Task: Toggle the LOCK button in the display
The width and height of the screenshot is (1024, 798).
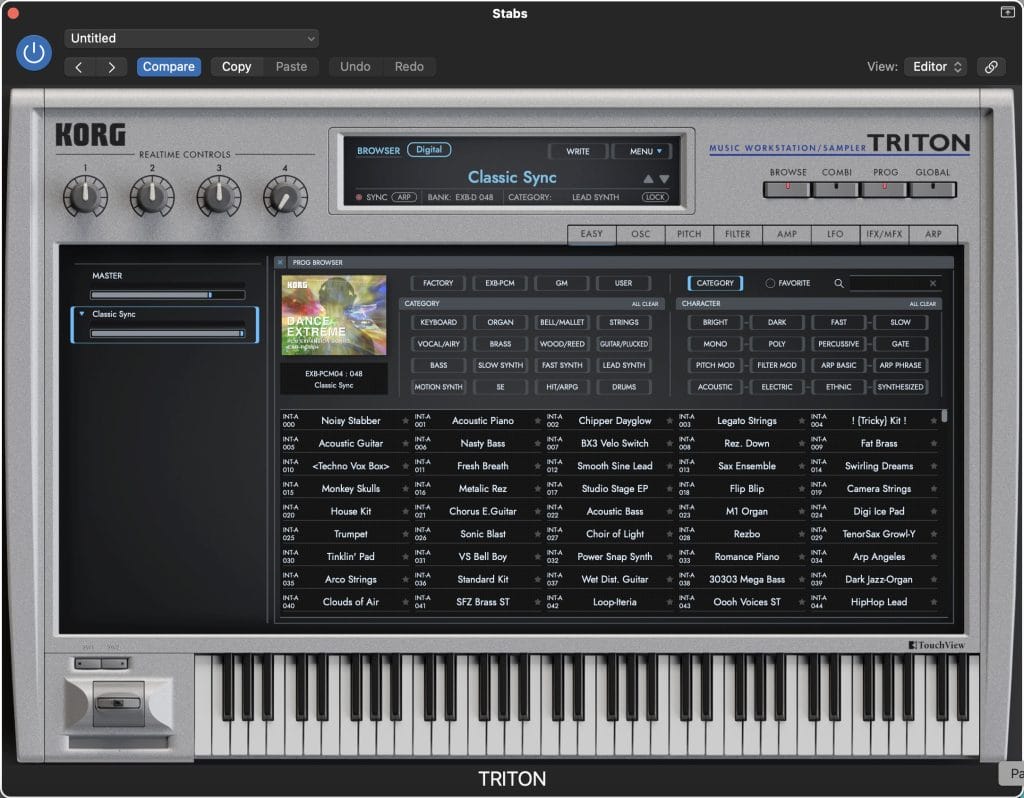Action: point(655,197)
